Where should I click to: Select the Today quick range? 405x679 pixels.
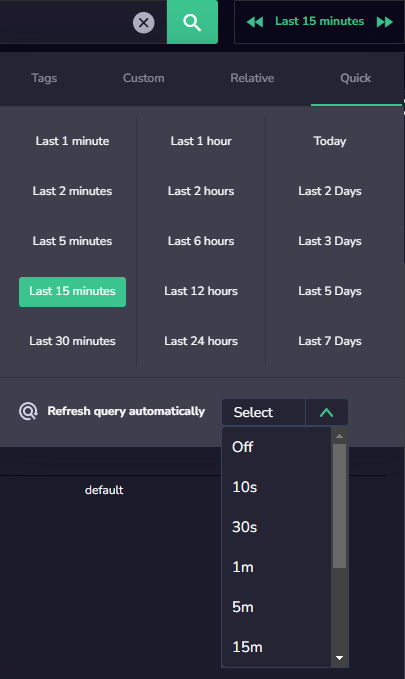tap(330, 141)
